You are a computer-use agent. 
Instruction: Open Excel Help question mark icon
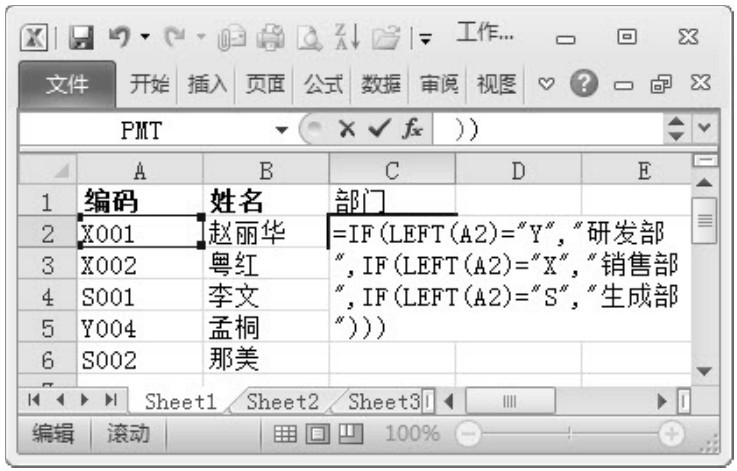click(x=584, y=84)
